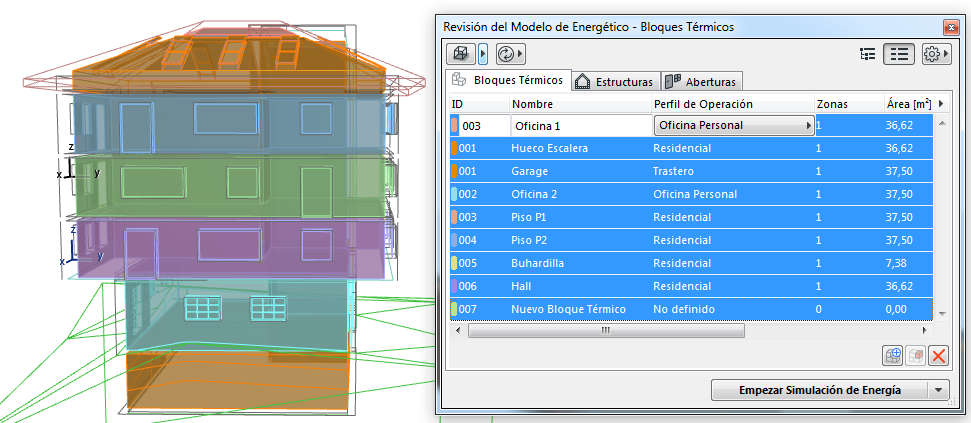Click the 0,00 area value

[895, 309]
